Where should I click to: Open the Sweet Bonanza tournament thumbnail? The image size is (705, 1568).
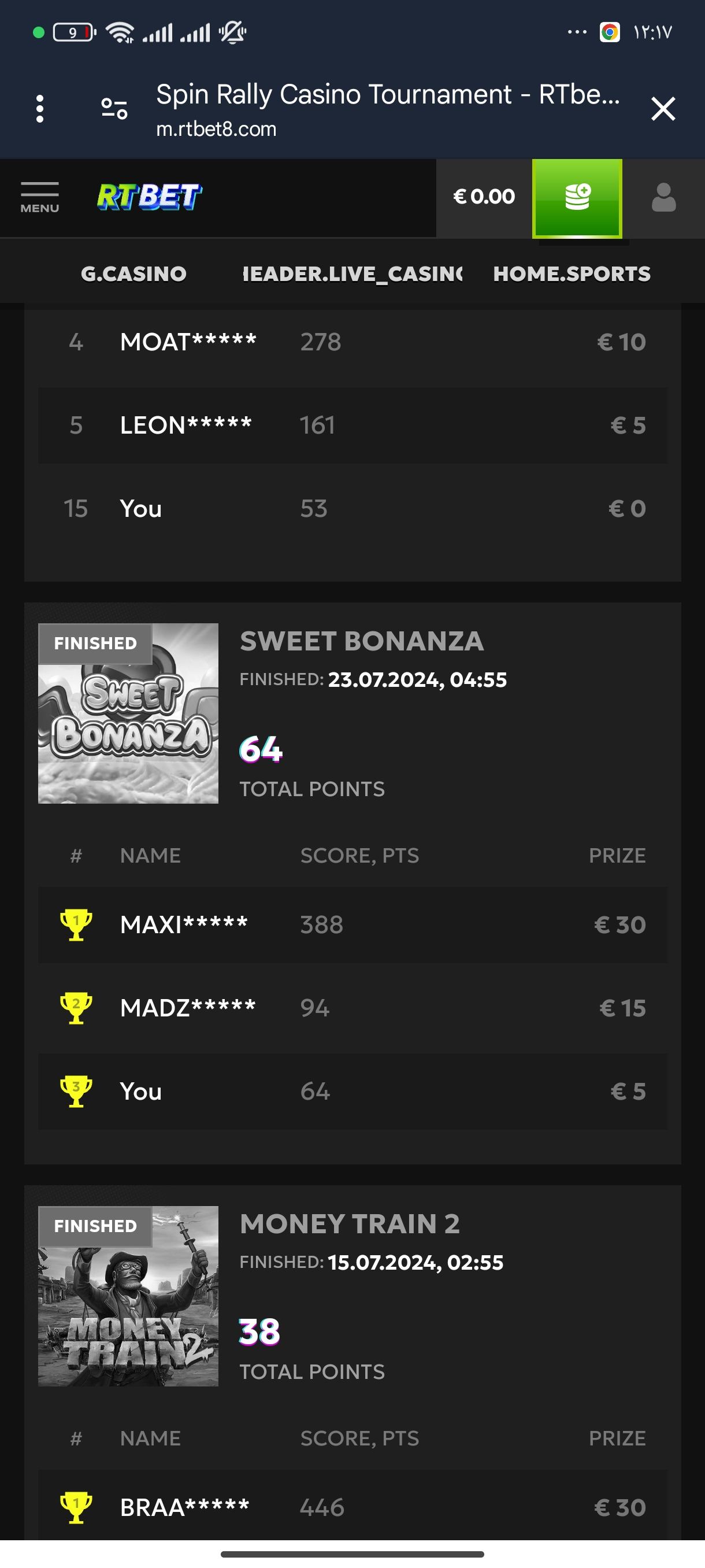pos(128,713)
